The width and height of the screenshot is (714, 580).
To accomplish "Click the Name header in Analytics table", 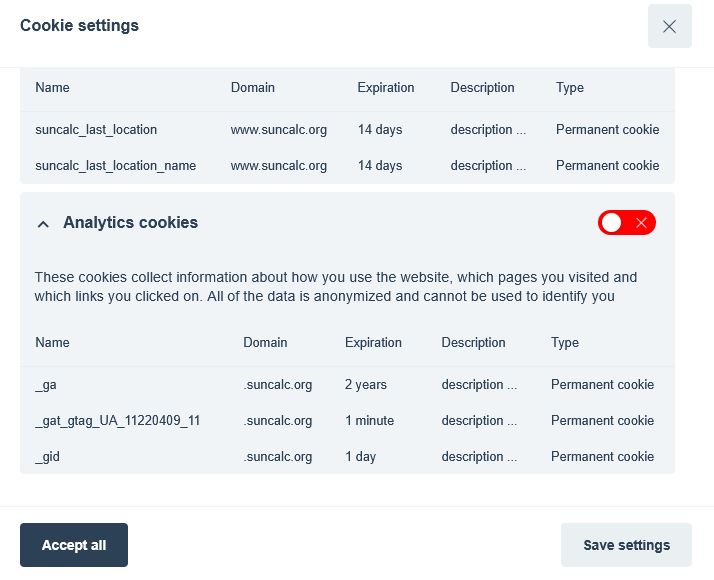I will click(x=52, y=343).
